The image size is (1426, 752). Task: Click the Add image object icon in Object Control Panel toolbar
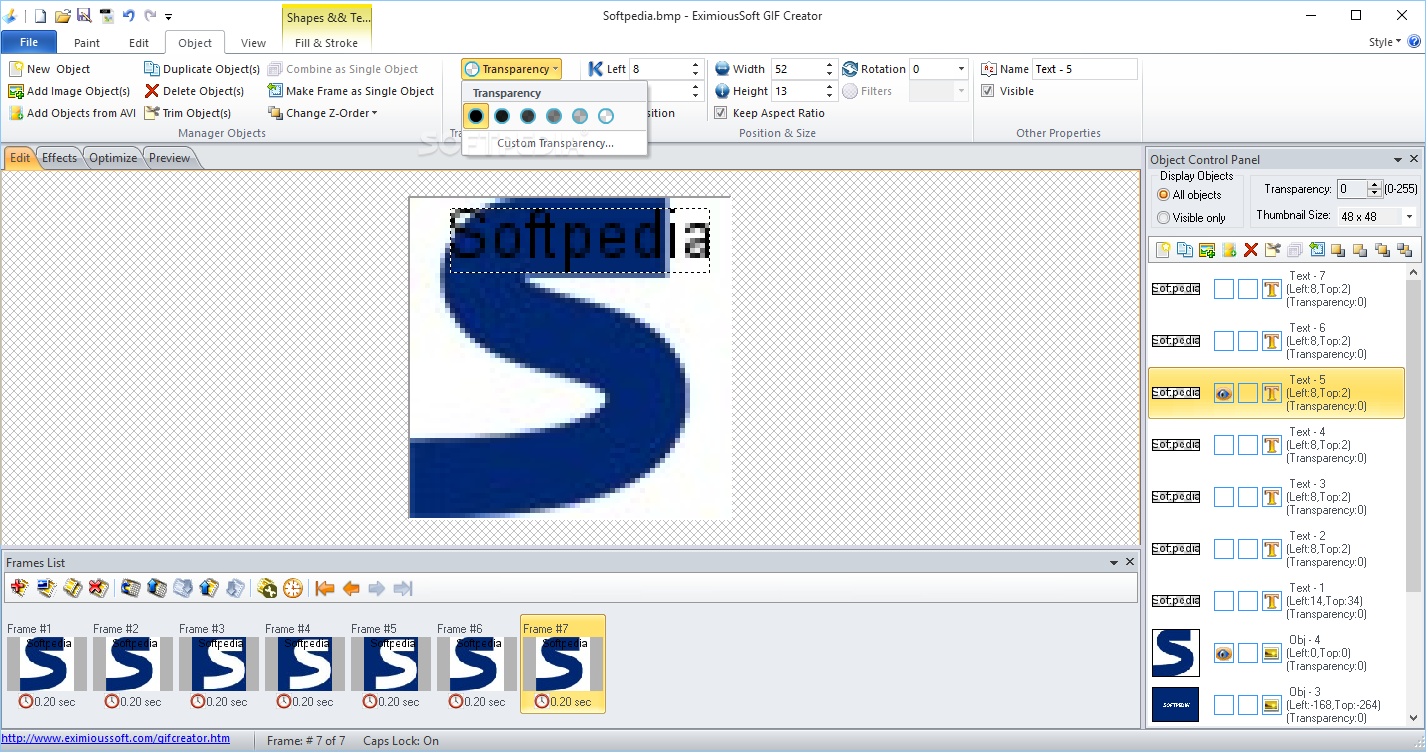click(1207, 250)
